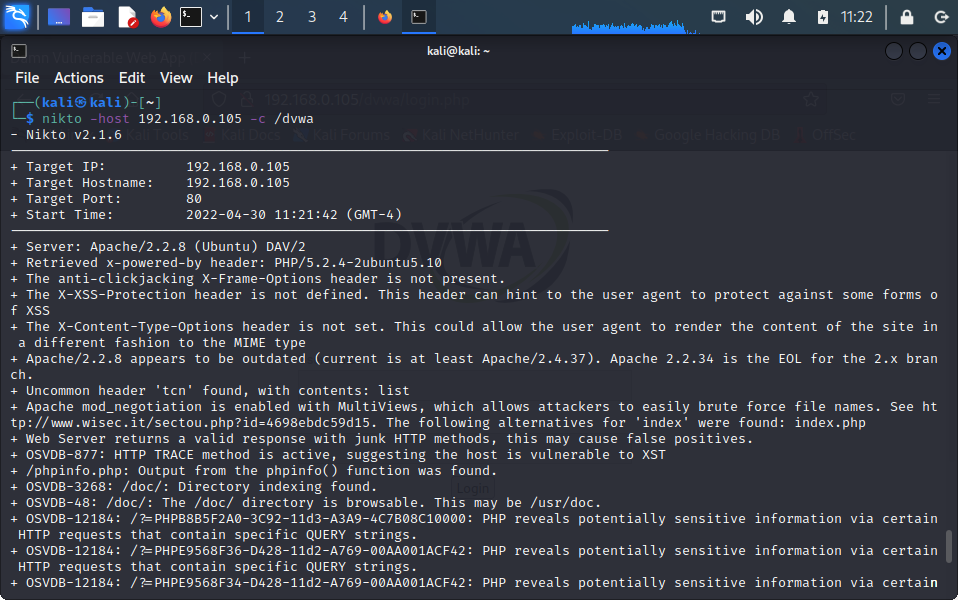The height and width of the screenshot is (600, 958).
Task: Click the word 'nikto' in the command line
Action: (x=62, y=119)
